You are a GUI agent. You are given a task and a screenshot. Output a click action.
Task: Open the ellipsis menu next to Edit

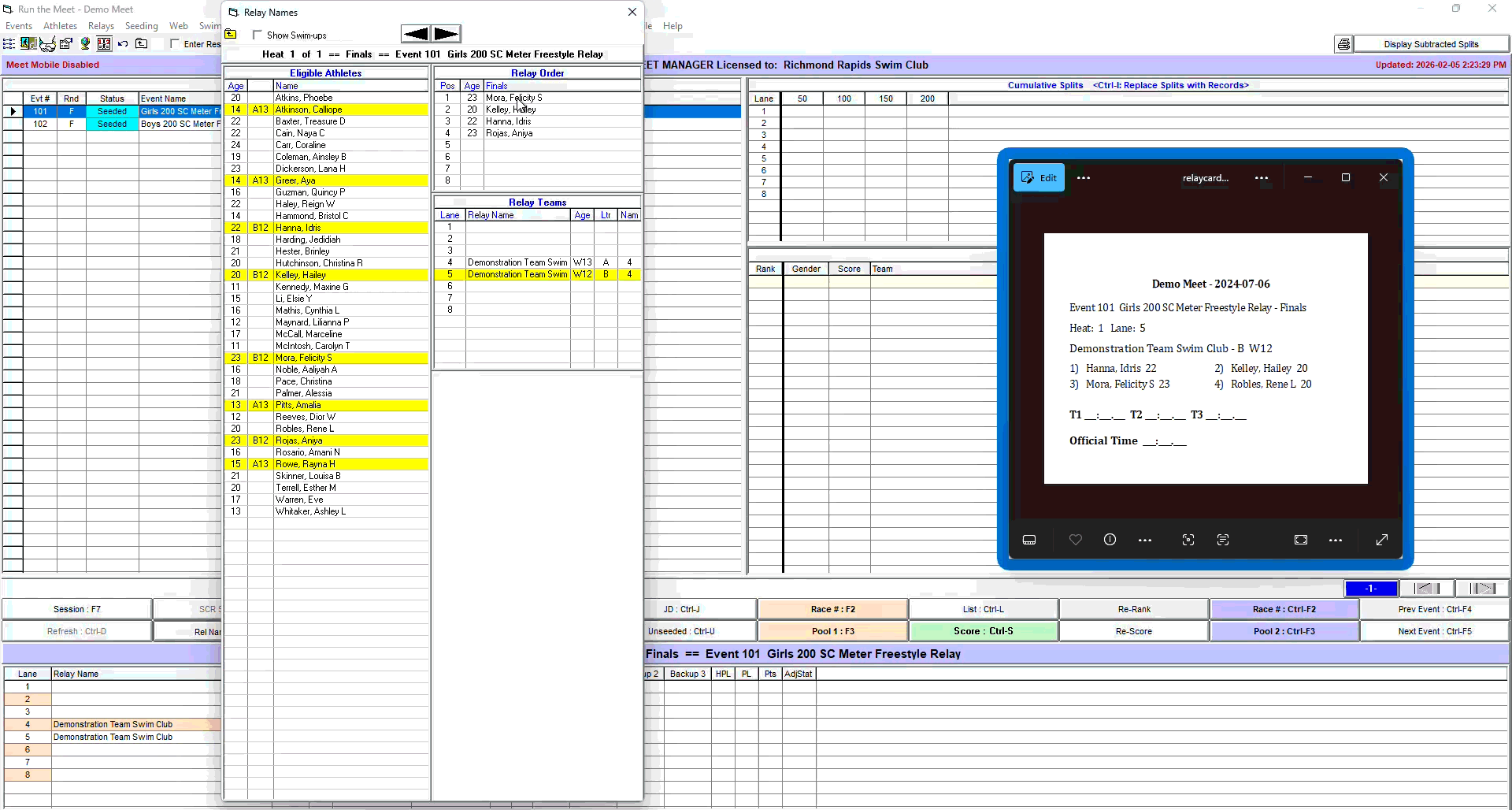1084,178
